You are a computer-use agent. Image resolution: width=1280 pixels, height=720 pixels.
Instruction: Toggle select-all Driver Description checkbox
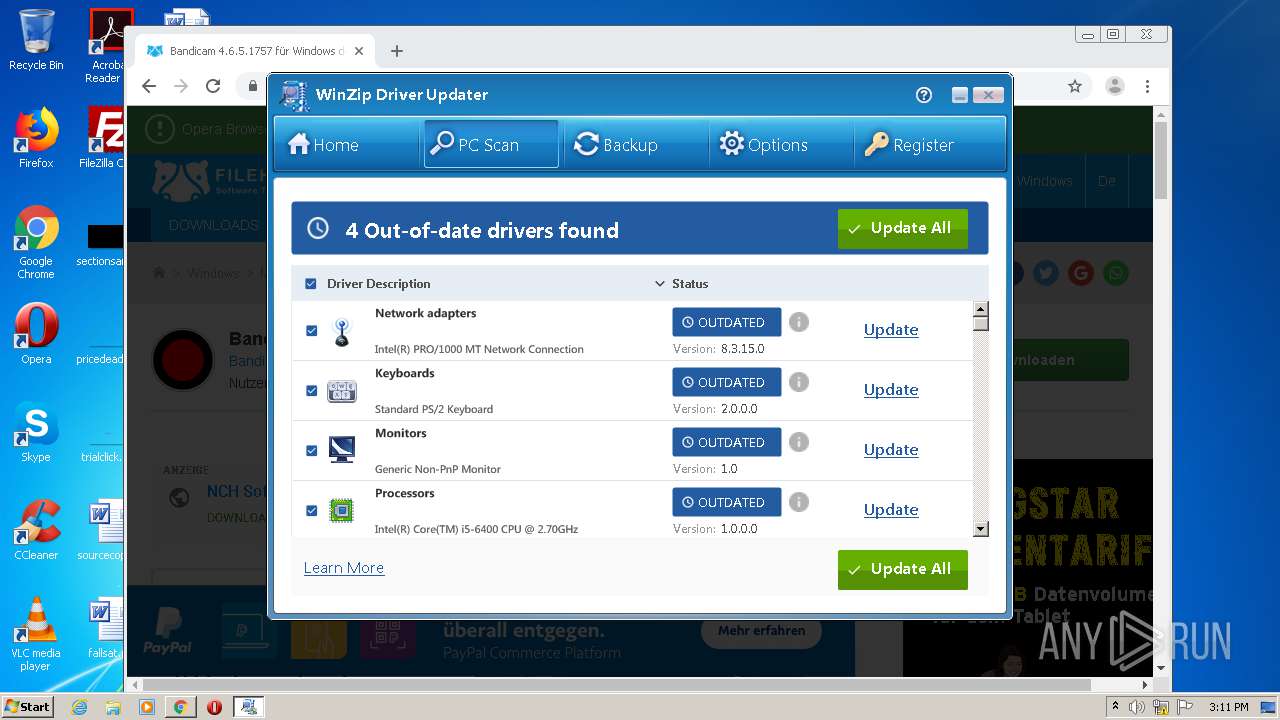click(x=311, y=284)
